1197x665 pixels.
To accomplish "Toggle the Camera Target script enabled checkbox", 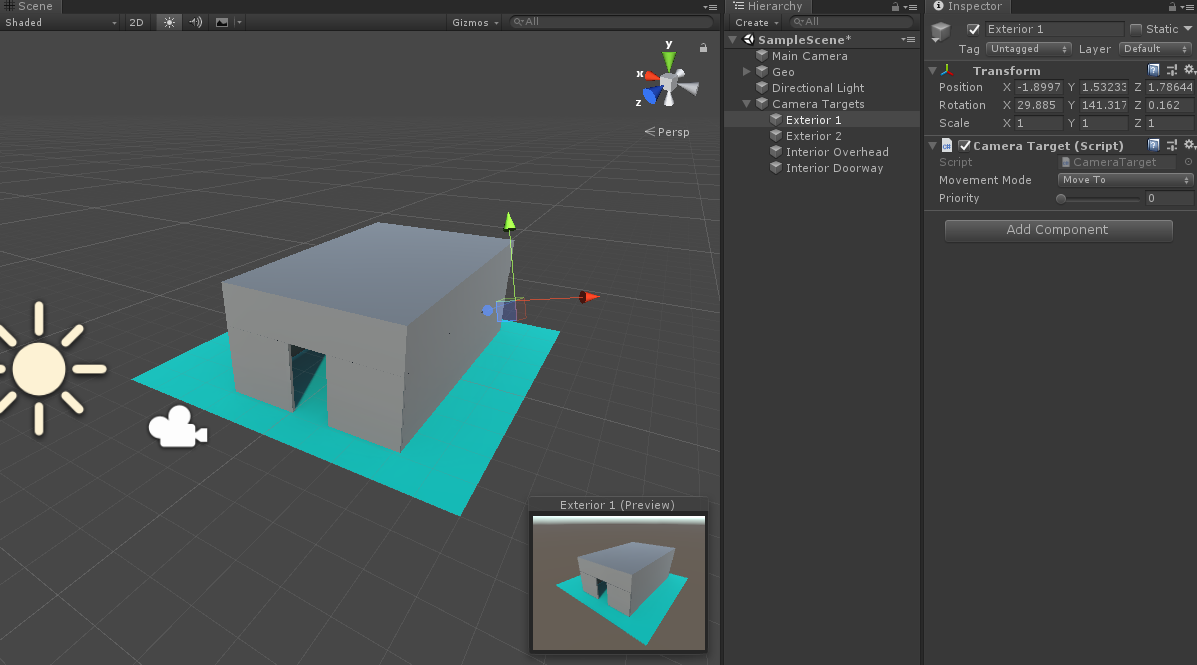I will pyautogui.click(x=965, y=145).
